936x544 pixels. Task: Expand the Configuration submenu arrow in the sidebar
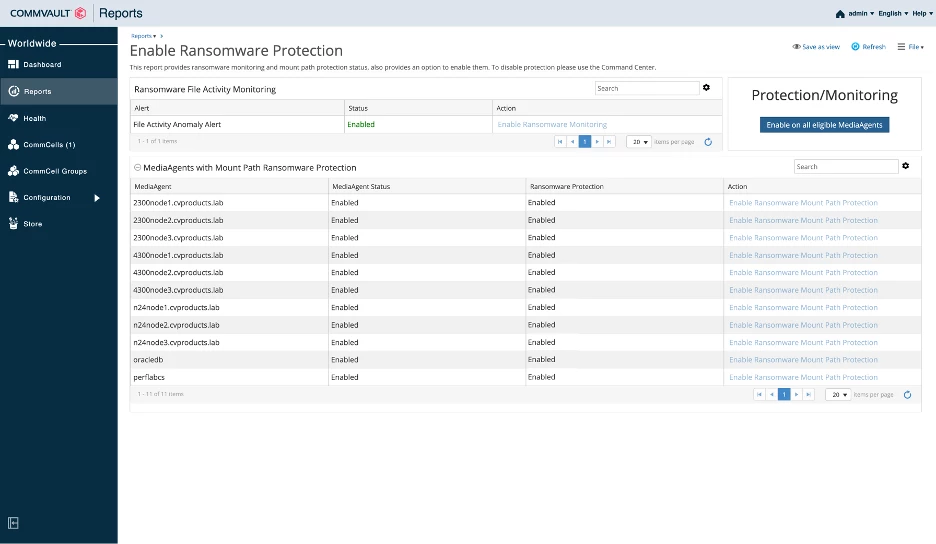[97, 198]
